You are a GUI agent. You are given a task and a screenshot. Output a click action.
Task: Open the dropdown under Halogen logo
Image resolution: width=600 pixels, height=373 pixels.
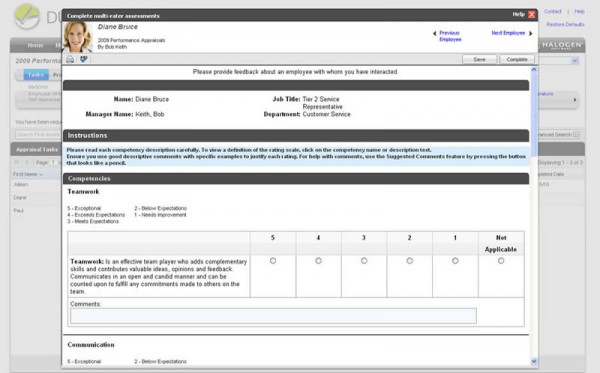[575, 61]
